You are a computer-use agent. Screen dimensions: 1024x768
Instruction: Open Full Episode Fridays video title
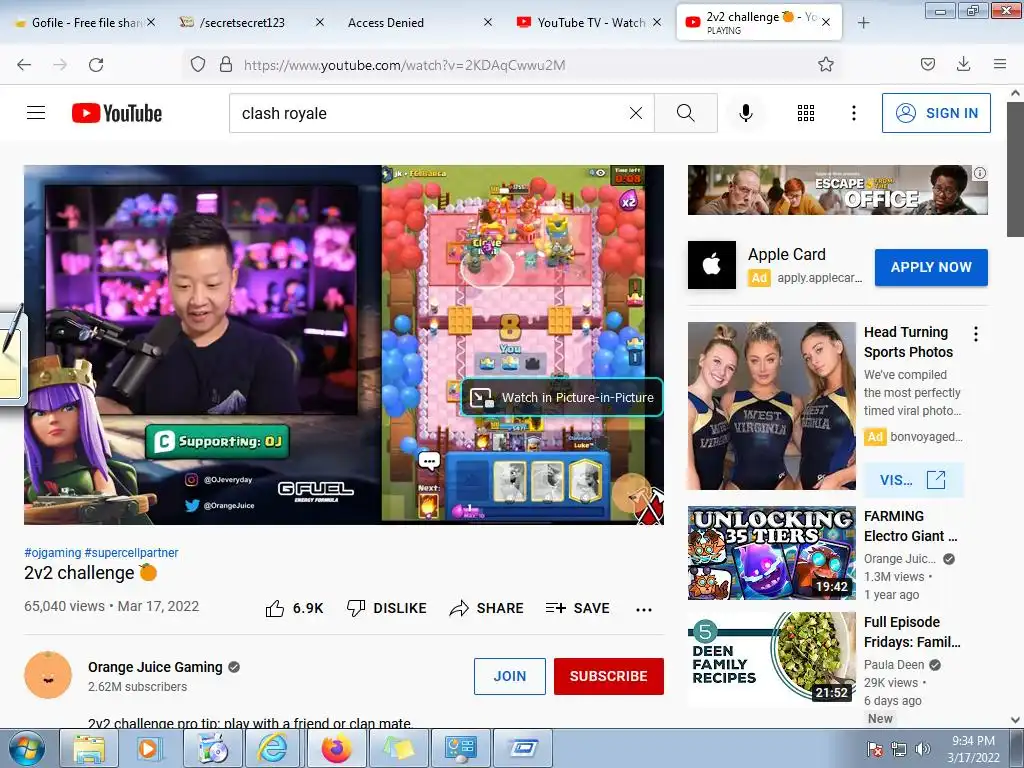pos(912,632)
